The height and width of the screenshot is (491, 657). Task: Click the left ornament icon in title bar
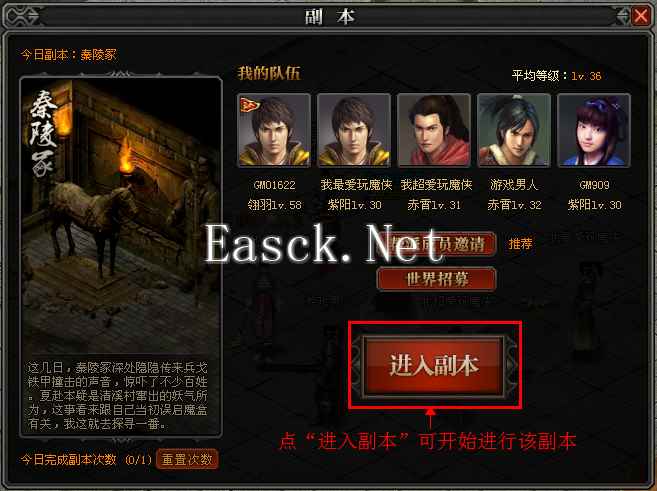22,17
